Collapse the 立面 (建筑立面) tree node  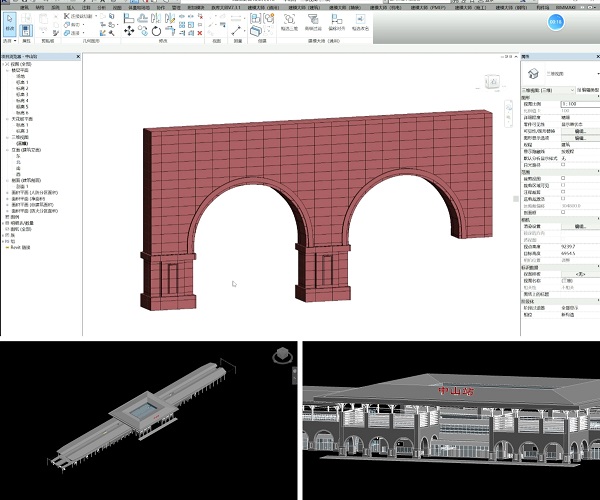click(8, 150)
